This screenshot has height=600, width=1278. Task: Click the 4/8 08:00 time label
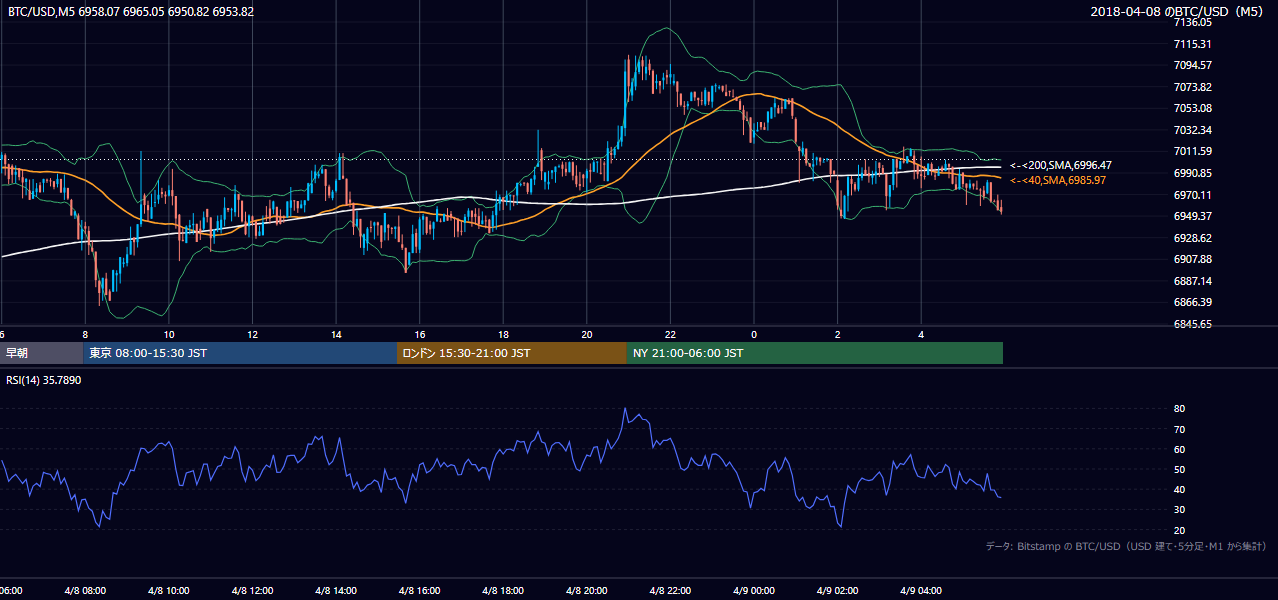[83, 591]
